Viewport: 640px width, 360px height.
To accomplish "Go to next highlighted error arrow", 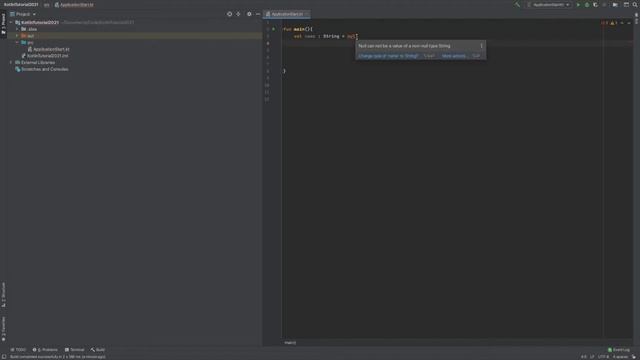I will pyautogui.click(x=629, y=23).
